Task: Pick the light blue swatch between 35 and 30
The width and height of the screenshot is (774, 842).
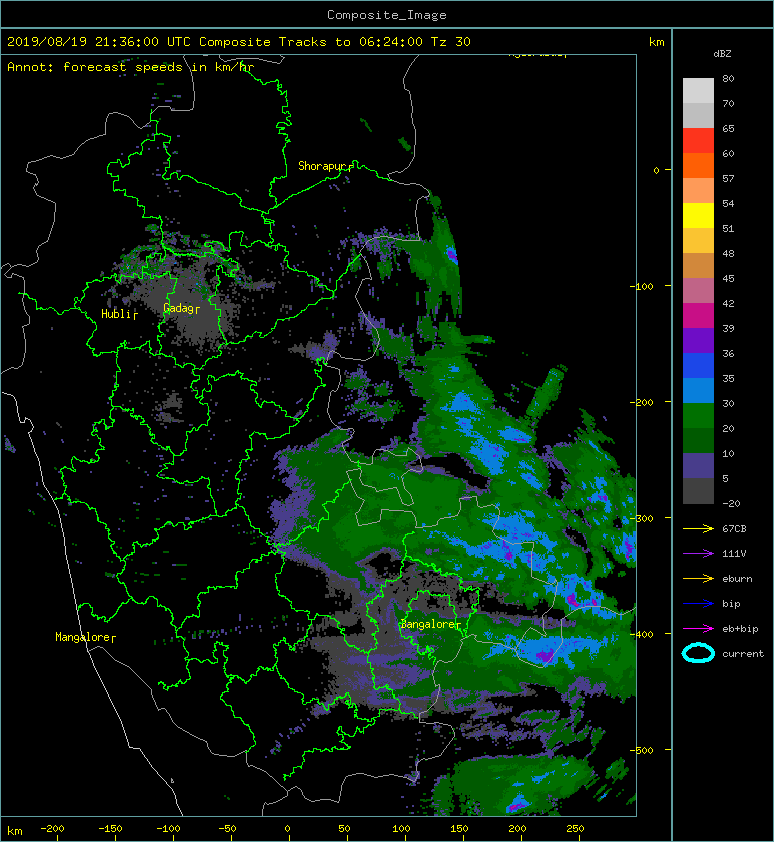Action: 698,390
